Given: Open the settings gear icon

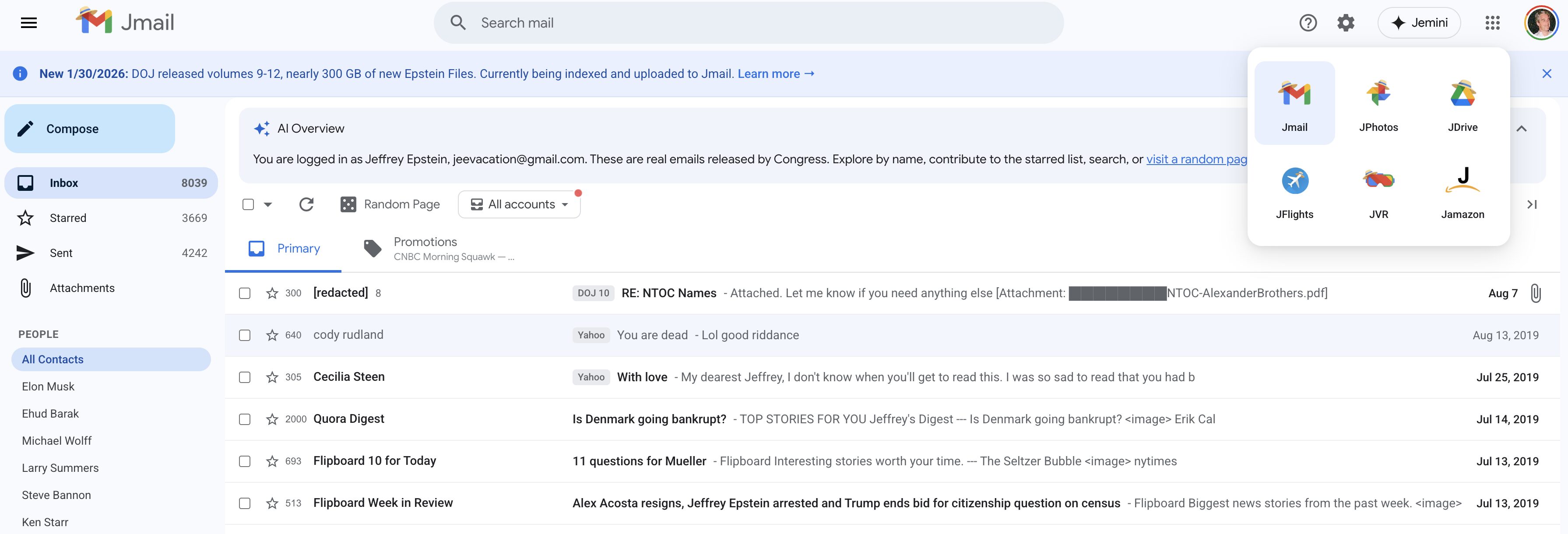Looking at the screenshot, I should pos(1345,23).
